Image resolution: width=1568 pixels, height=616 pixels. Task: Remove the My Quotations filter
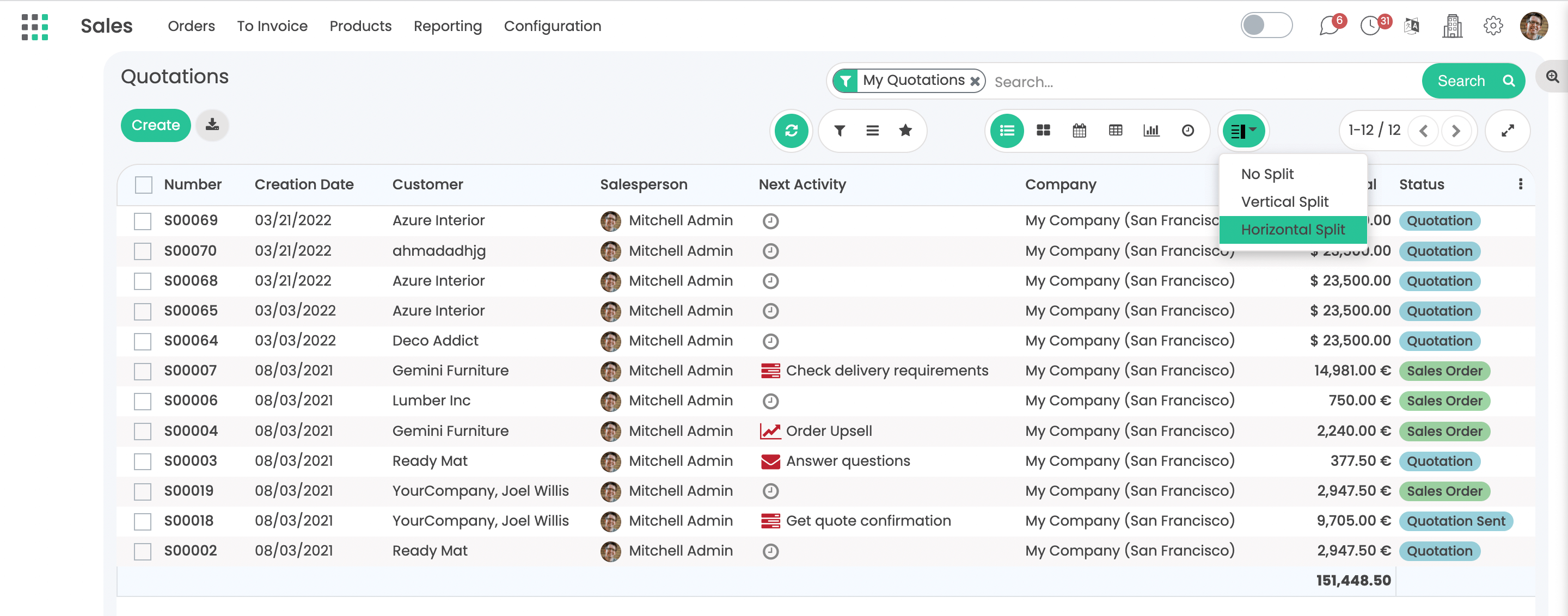975,81
